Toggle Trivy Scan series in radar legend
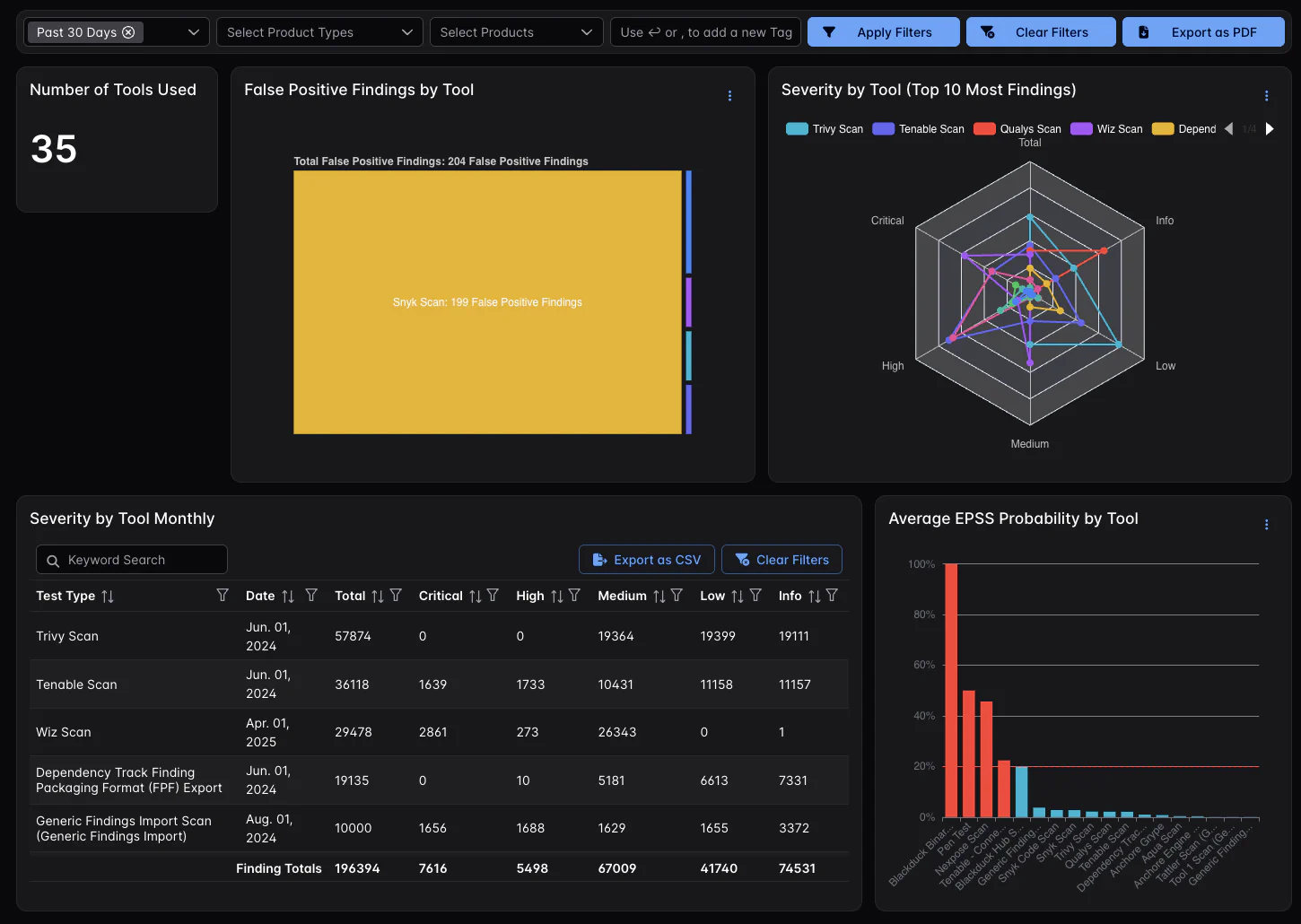 pyautogui.click(x=825, y=129)
